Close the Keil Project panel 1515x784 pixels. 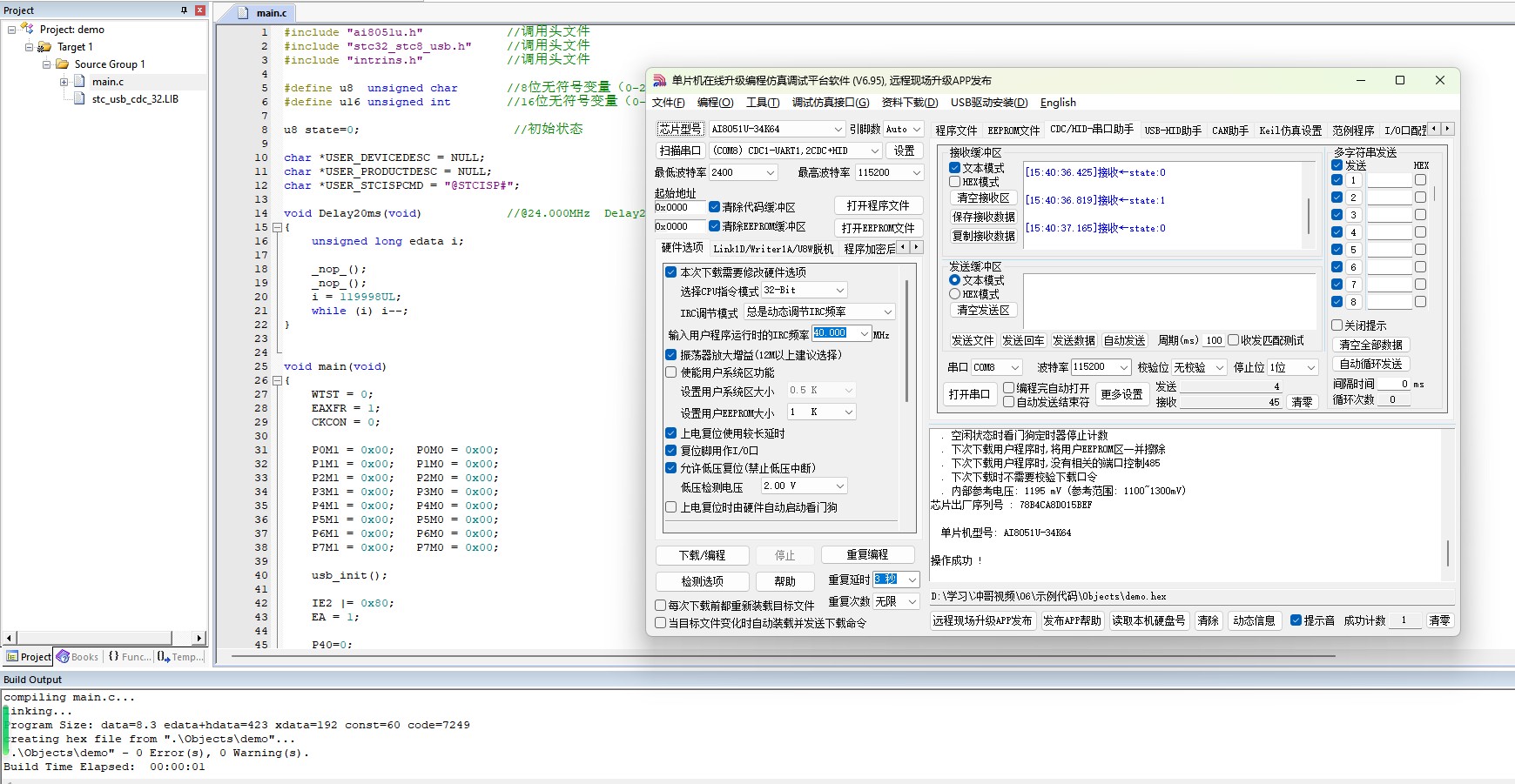pyautogui.click(x=199, y=10)
